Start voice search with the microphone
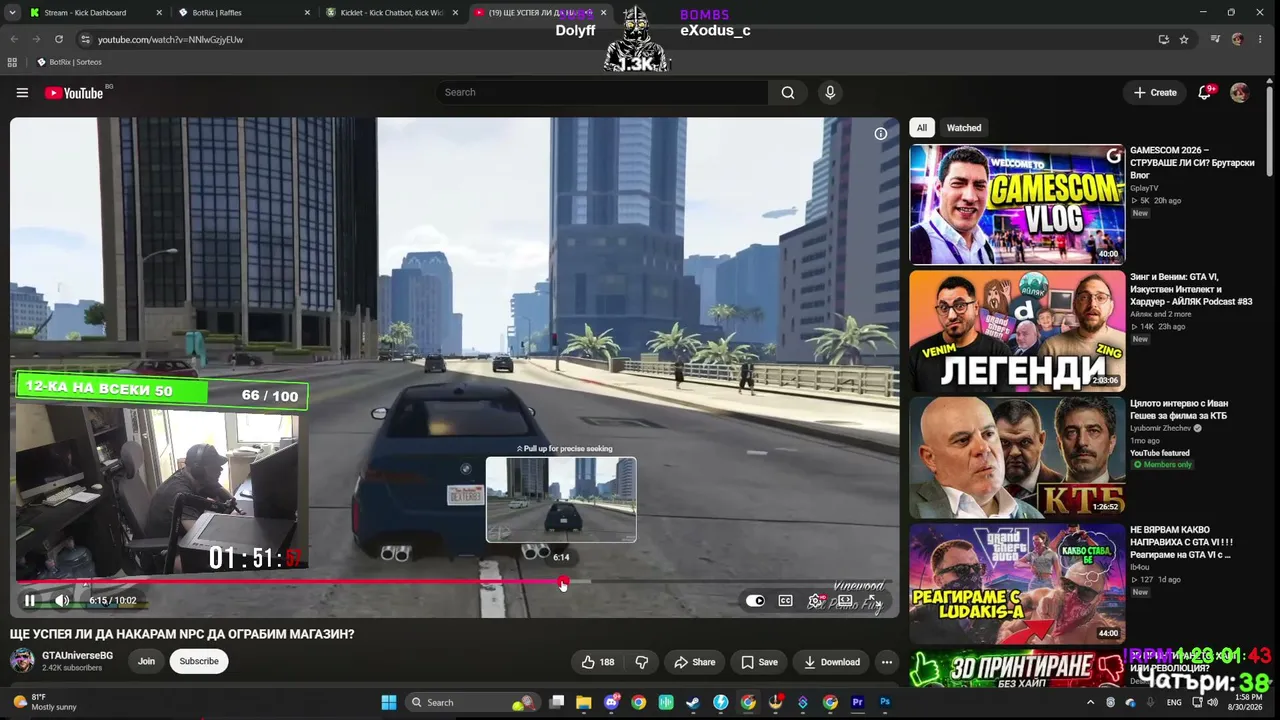The image size is (1280, 720). [830, 92]
